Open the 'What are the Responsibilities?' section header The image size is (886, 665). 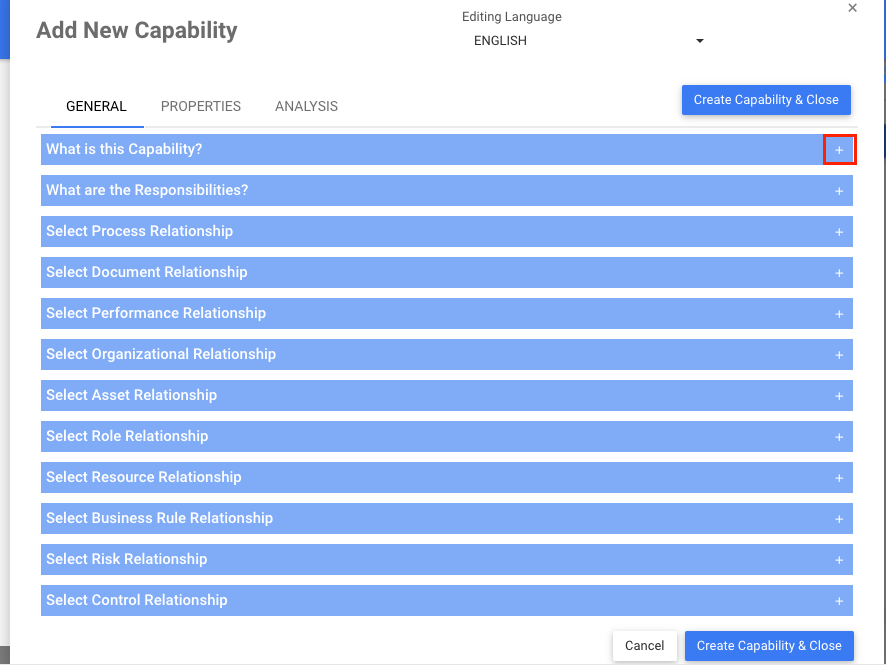[x=447, y=190]
